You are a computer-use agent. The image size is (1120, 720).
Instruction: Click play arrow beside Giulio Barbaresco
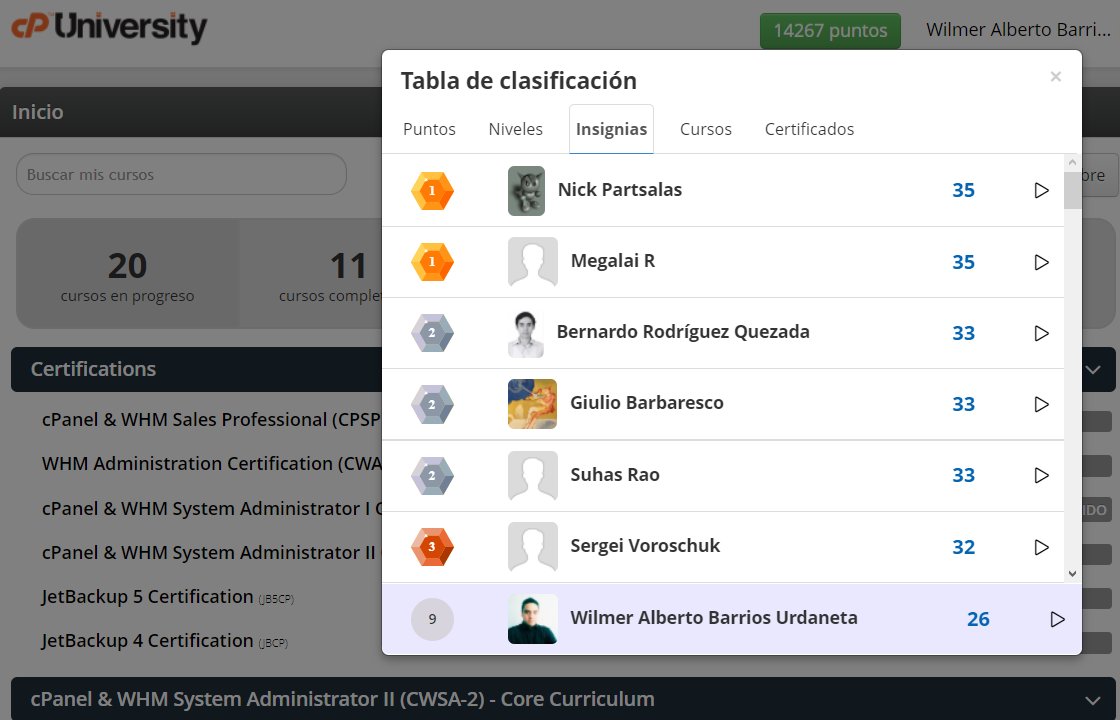point(1041,404)
